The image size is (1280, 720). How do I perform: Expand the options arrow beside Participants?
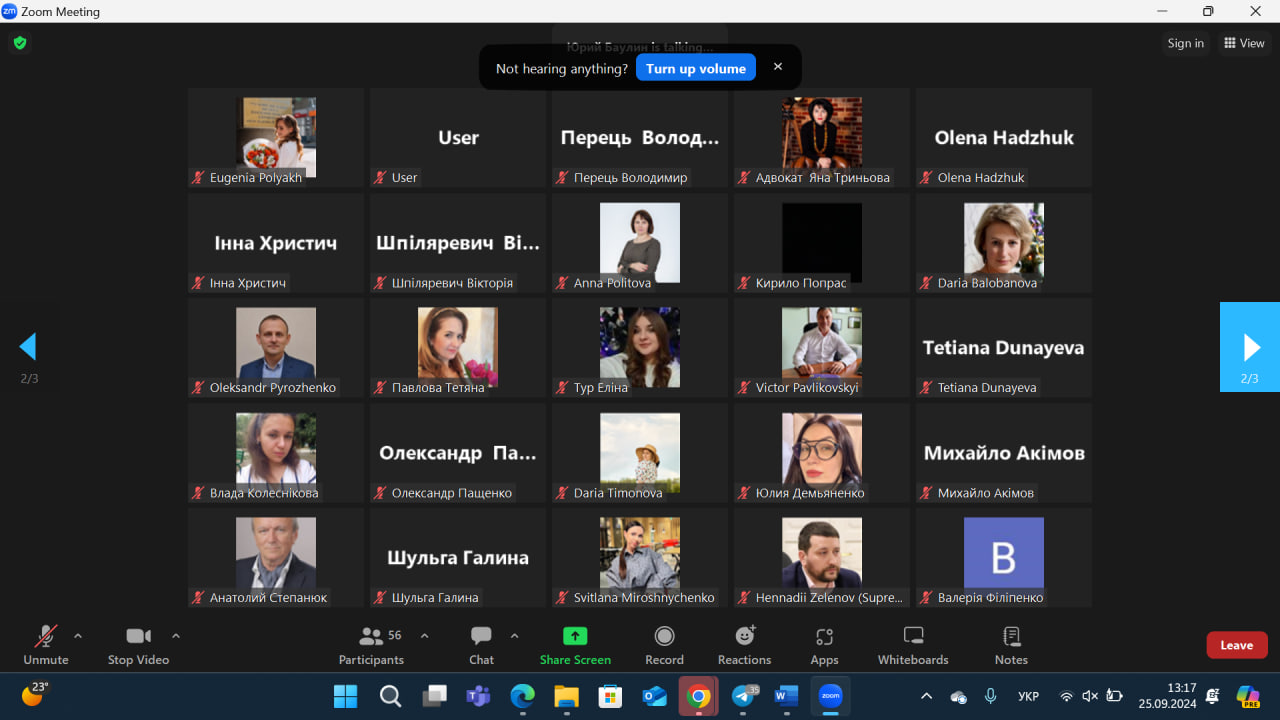click(424, 635)
